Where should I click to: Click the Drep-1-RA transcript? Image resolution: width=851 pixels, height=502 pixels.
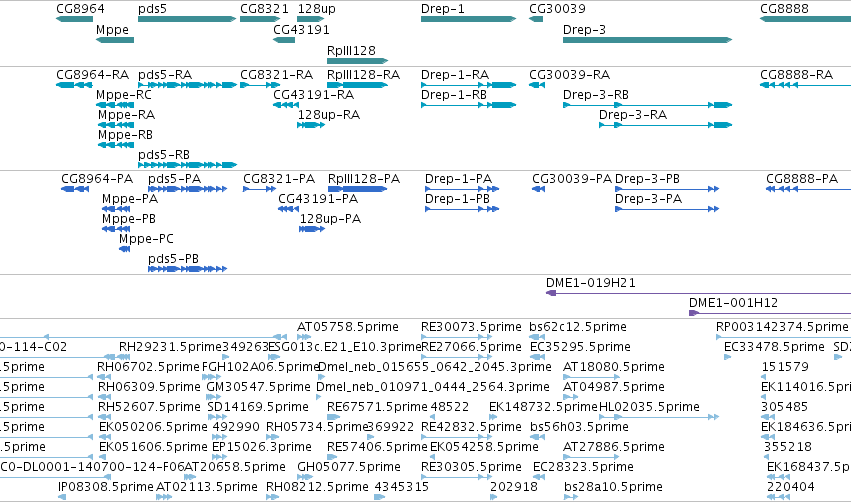click(468, 85)
